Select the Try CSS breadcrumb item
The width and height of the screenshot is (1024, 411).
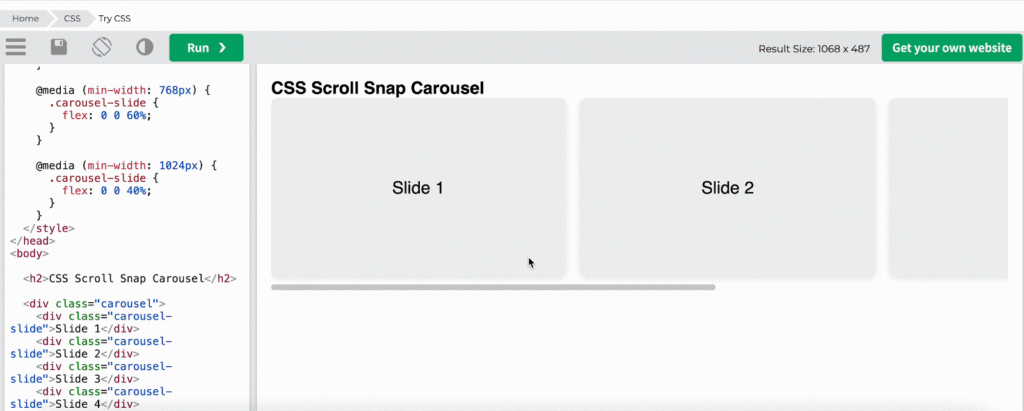pyautogui.click(x=114, y=18)
